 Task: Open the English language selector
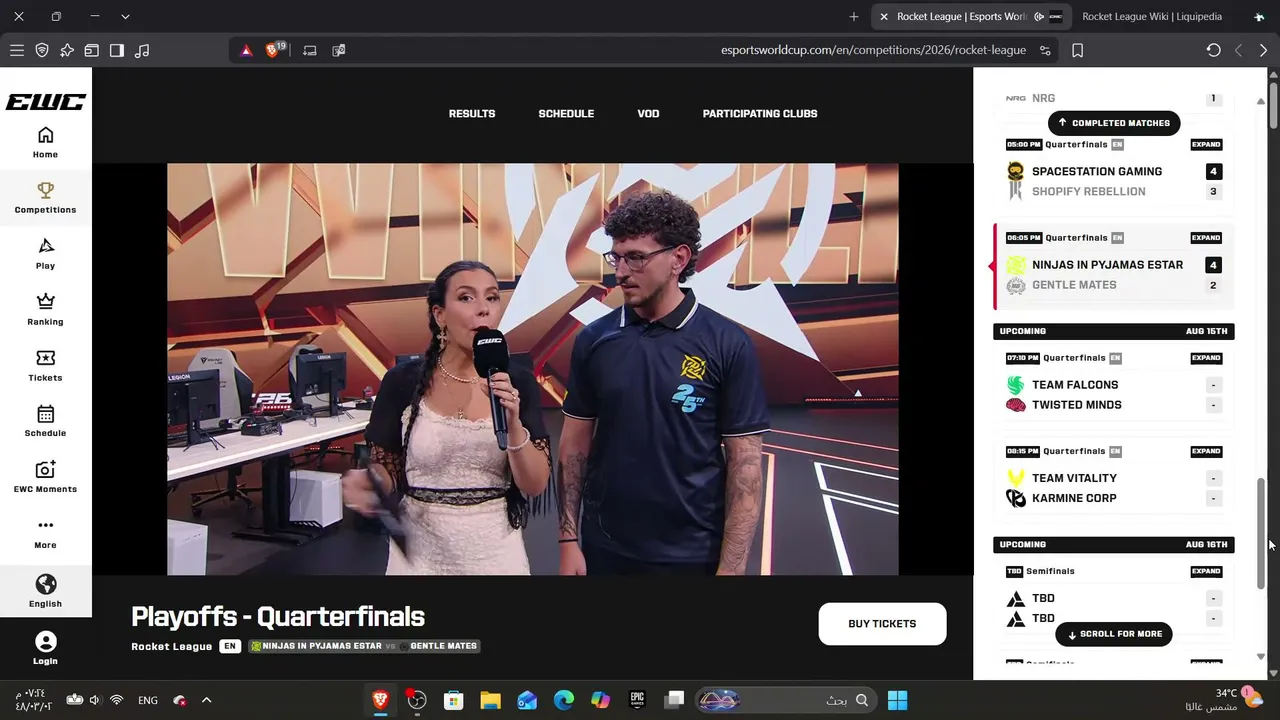[x=45, y=590]
